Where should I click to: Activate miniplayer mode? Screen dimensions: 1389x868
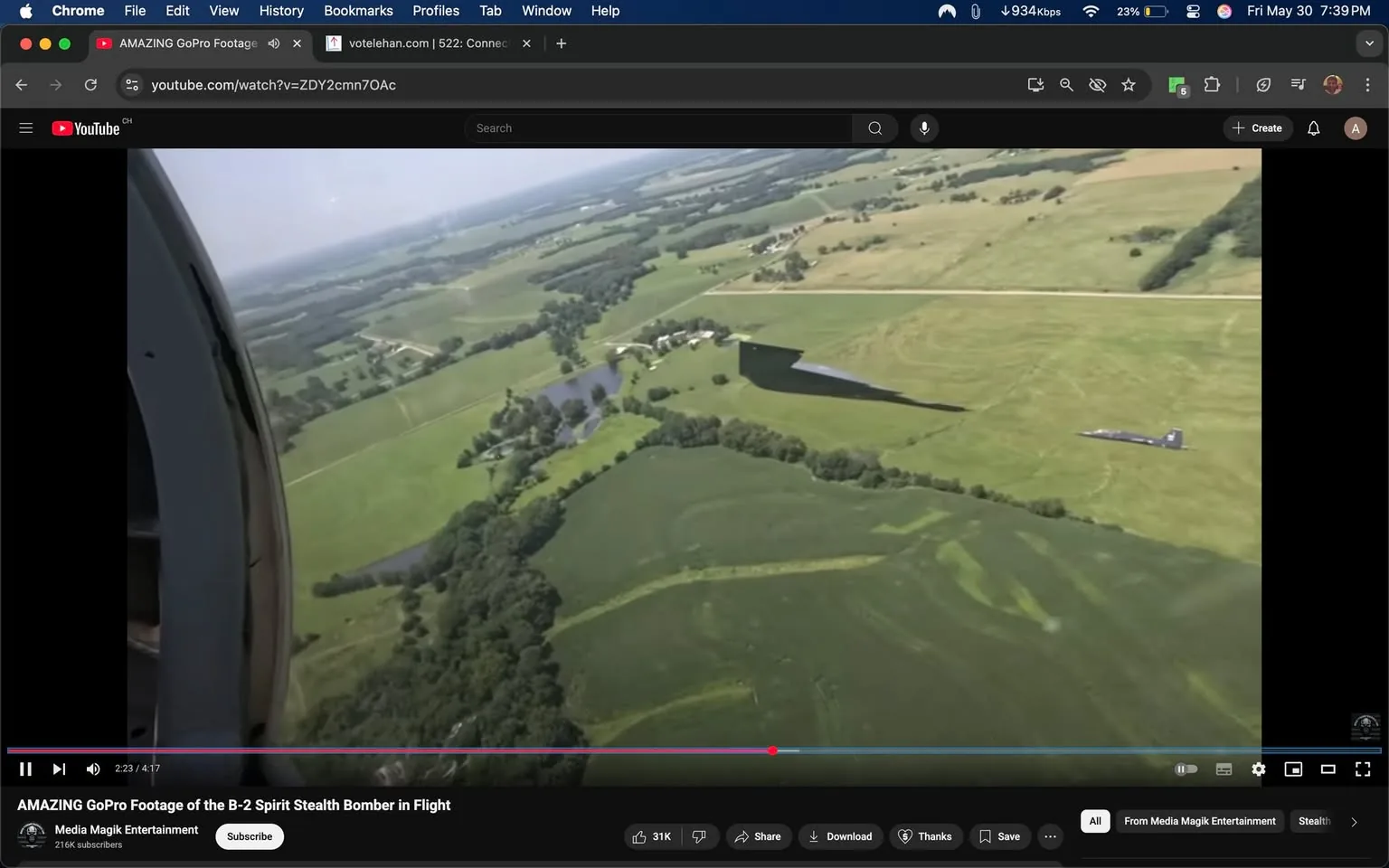pyautogui.click(x=1292, y=769)
